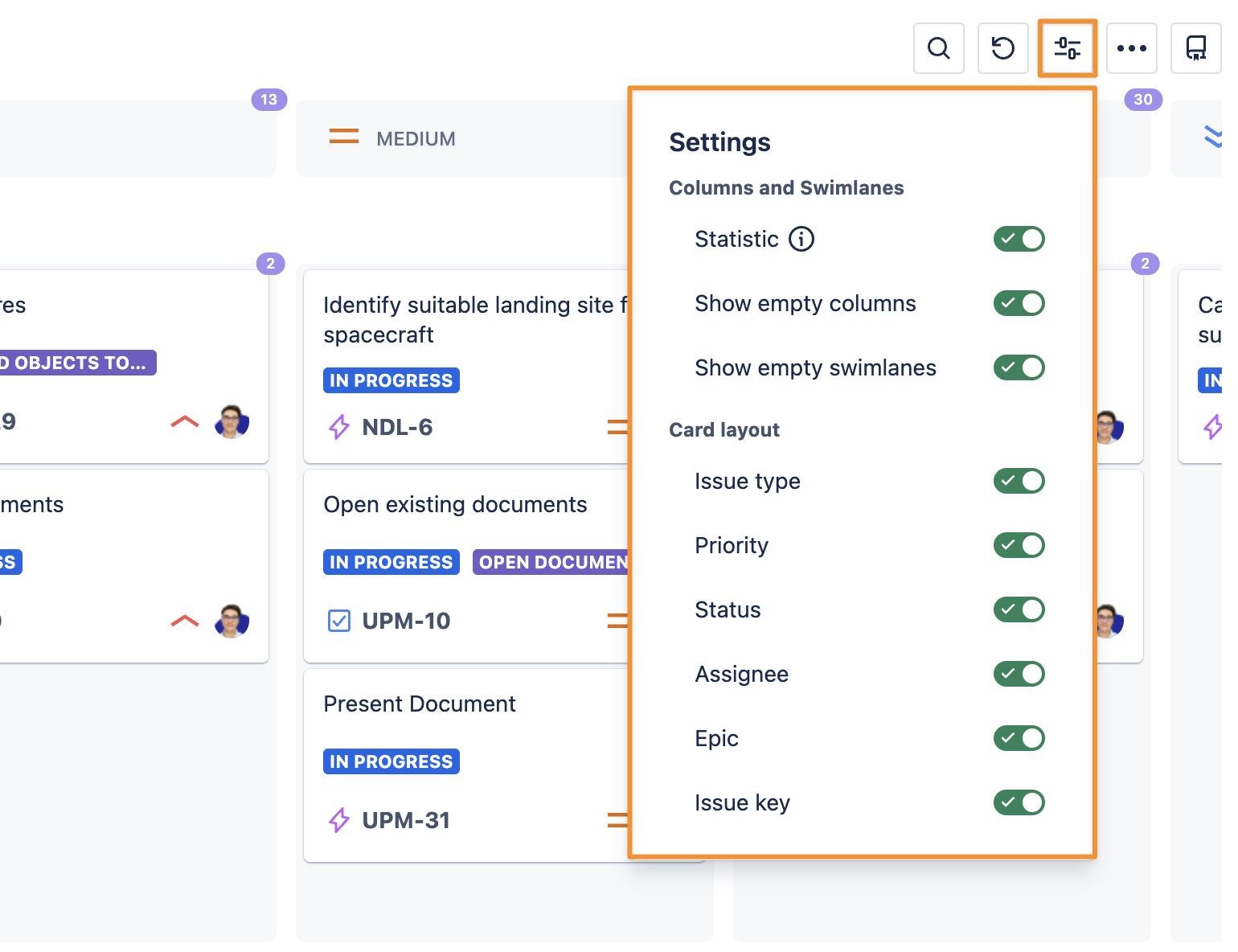Disable the Statistic toggle
Screen dimensions: 1238x952
tap(1019, 239)
